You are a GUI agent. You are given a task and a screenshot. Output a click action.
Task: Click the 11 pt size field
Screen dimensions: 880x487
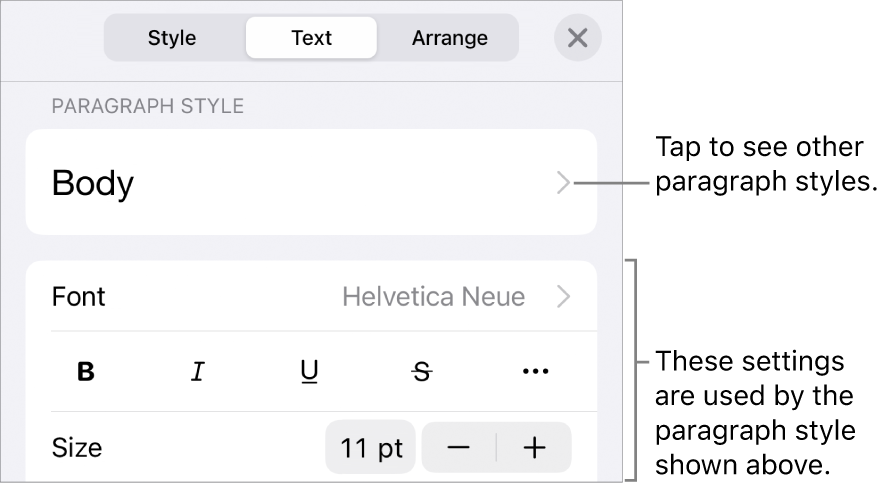coord(370,448)
